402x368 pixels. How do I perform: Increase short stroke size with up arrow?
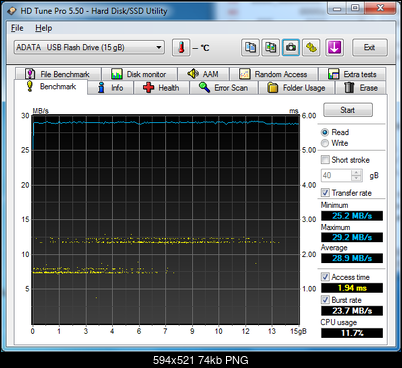pos(357,172)
